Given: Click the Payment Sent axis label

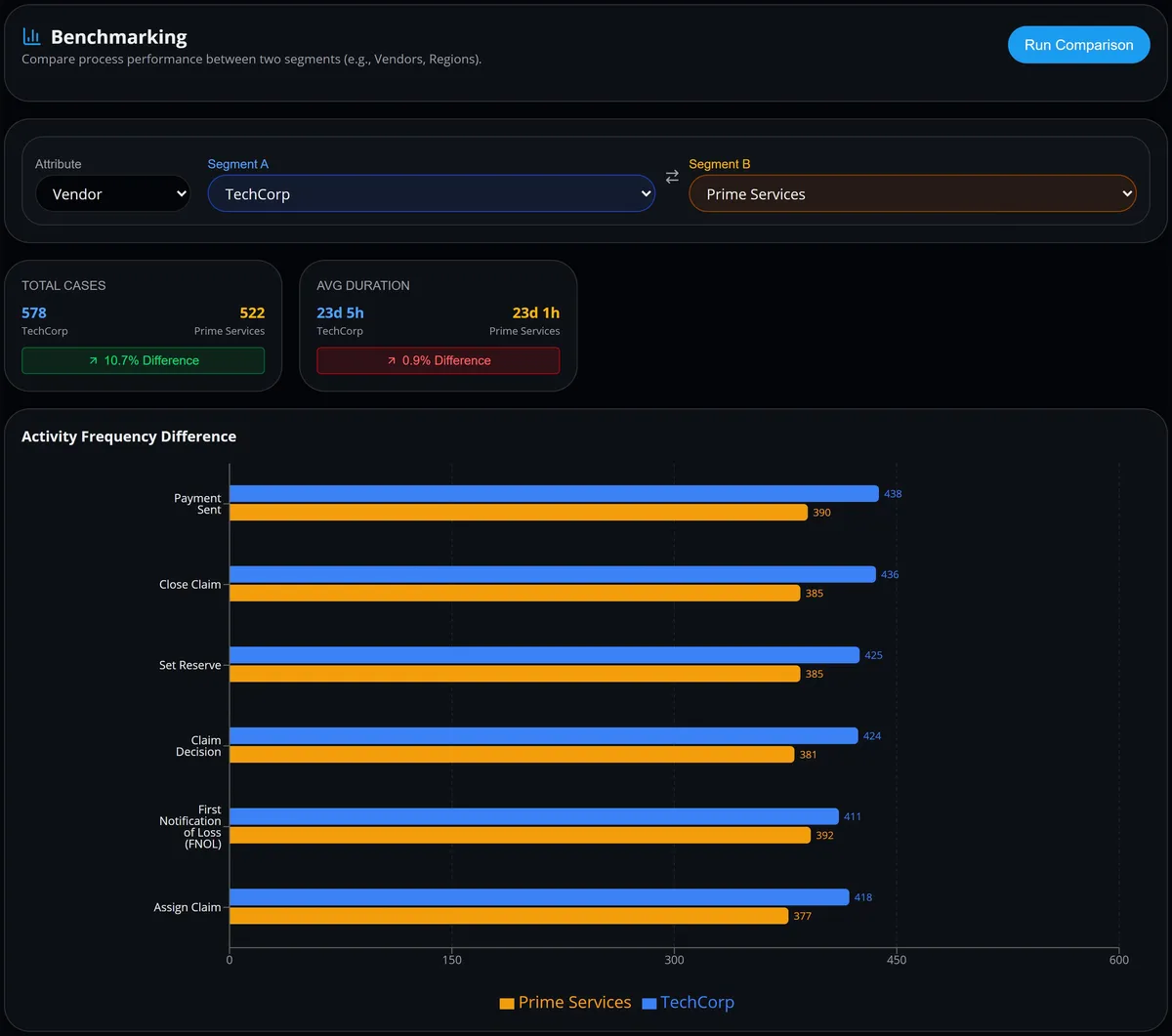Looking at the screenshot, I should coord(197,504).
